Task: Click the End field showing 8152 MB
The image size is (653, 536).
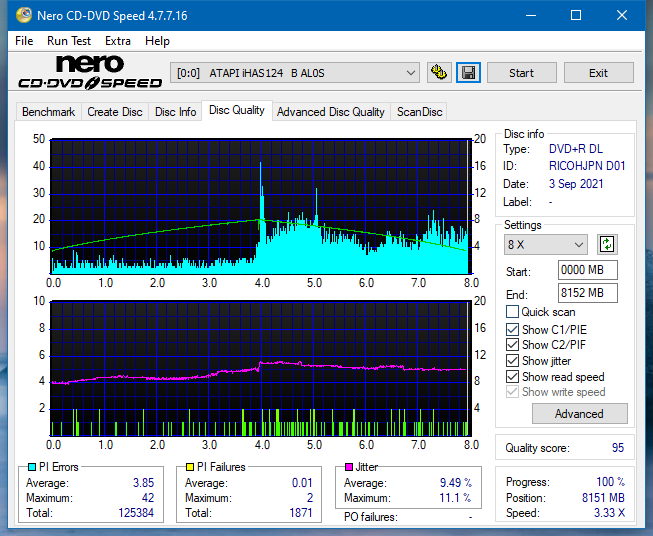Action: point(587,293)
